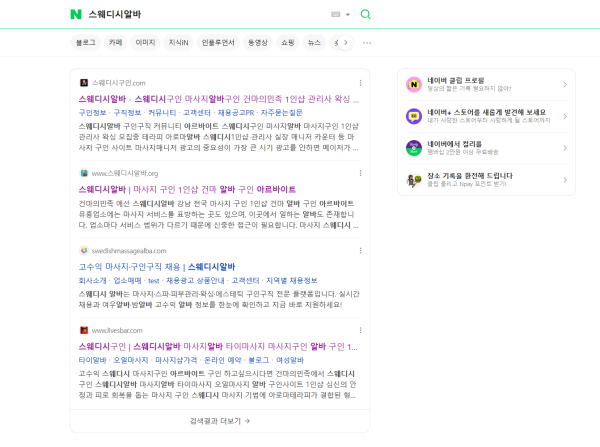The height and width of the screenshot is (447, 600).
Task: Expand the 네이버에서 컬리를 promo arrow
Action: click(x=565, y=148)
